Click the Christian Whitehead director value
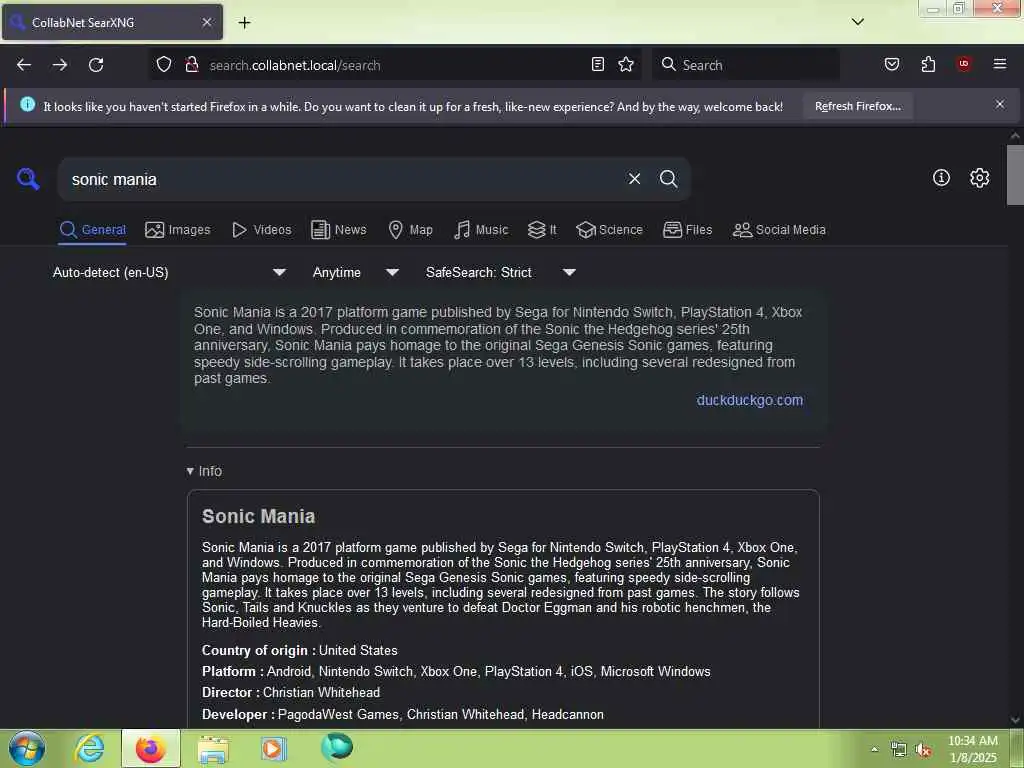1024x768 pixels. point(321,692)
